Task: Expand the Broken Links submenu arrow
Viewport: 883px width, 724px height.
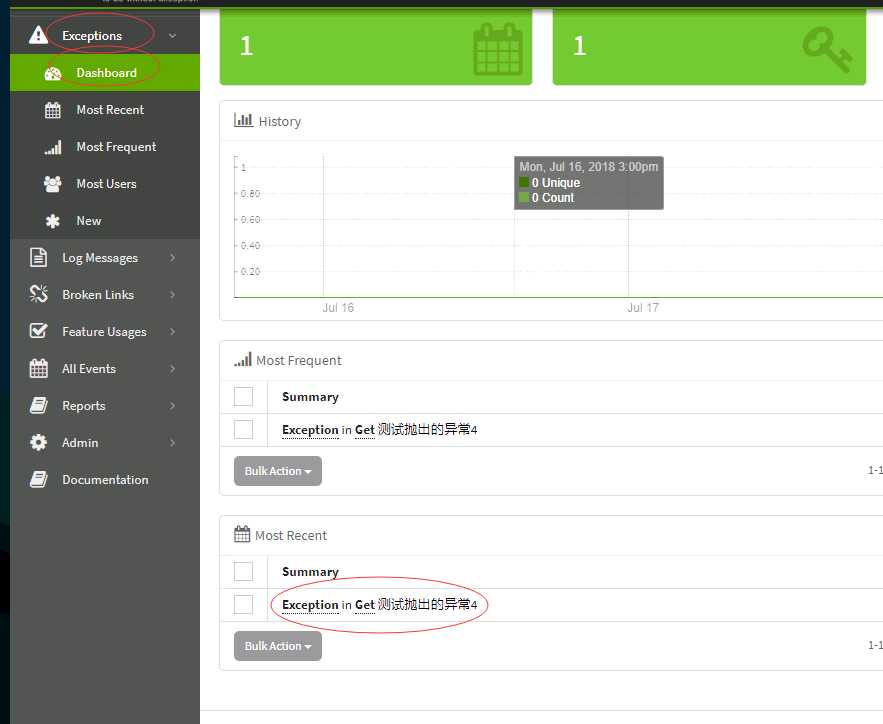Action: pos(172,294)
